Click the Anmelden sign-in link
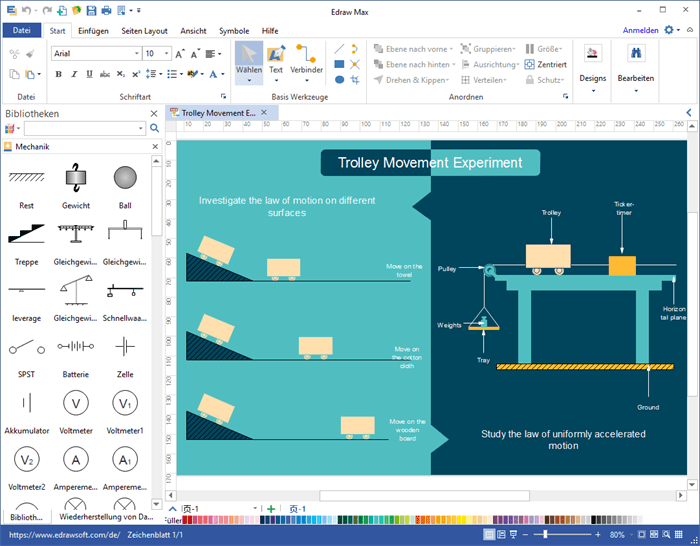 coord(640,30)
